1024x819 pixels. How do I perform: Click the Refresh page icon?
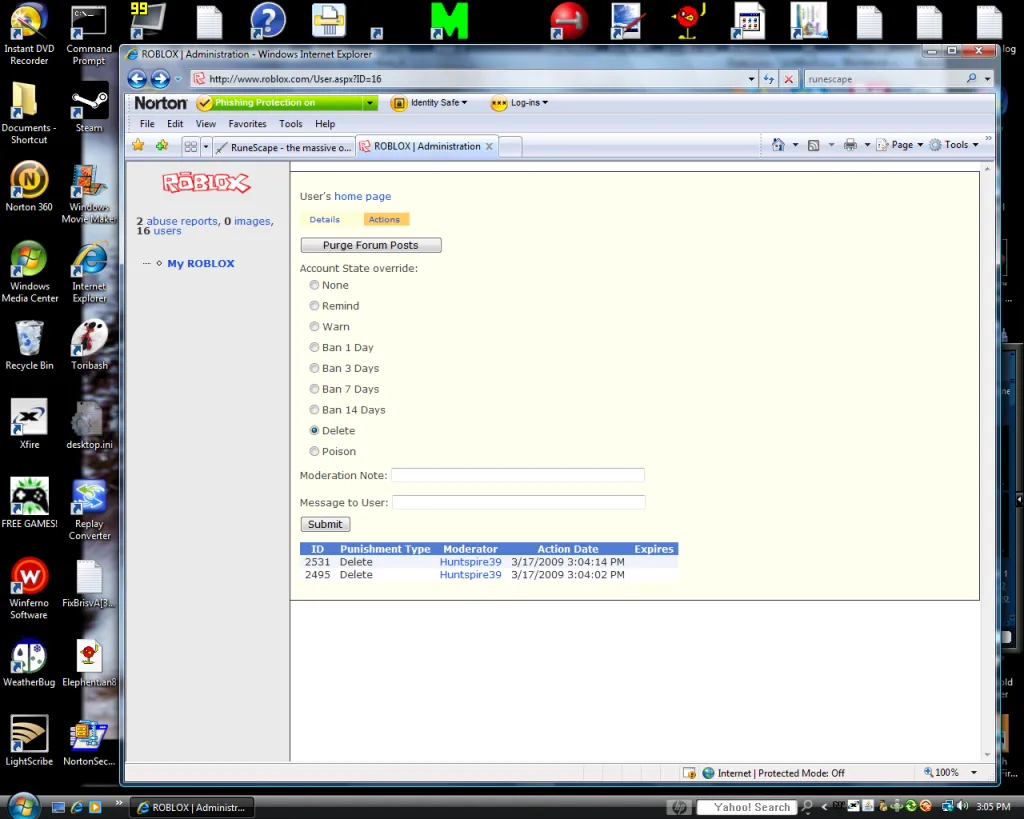point(768,79)
